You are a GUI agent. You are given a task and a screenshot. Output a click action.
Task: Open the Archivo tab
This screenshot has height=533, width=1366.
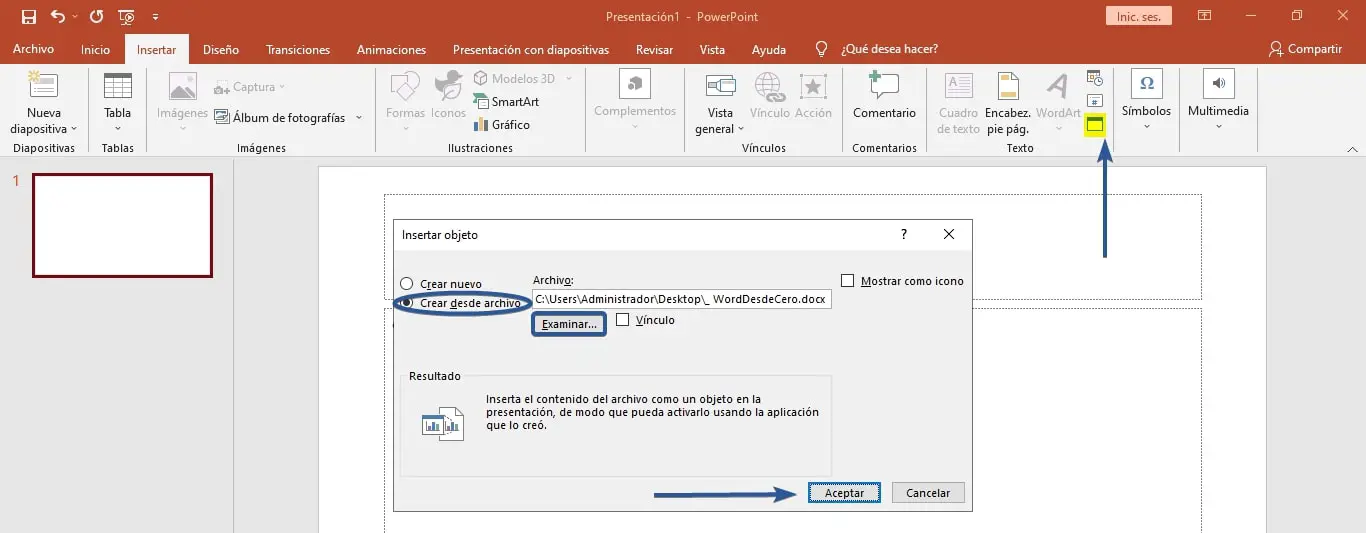[x=33, y=49]
